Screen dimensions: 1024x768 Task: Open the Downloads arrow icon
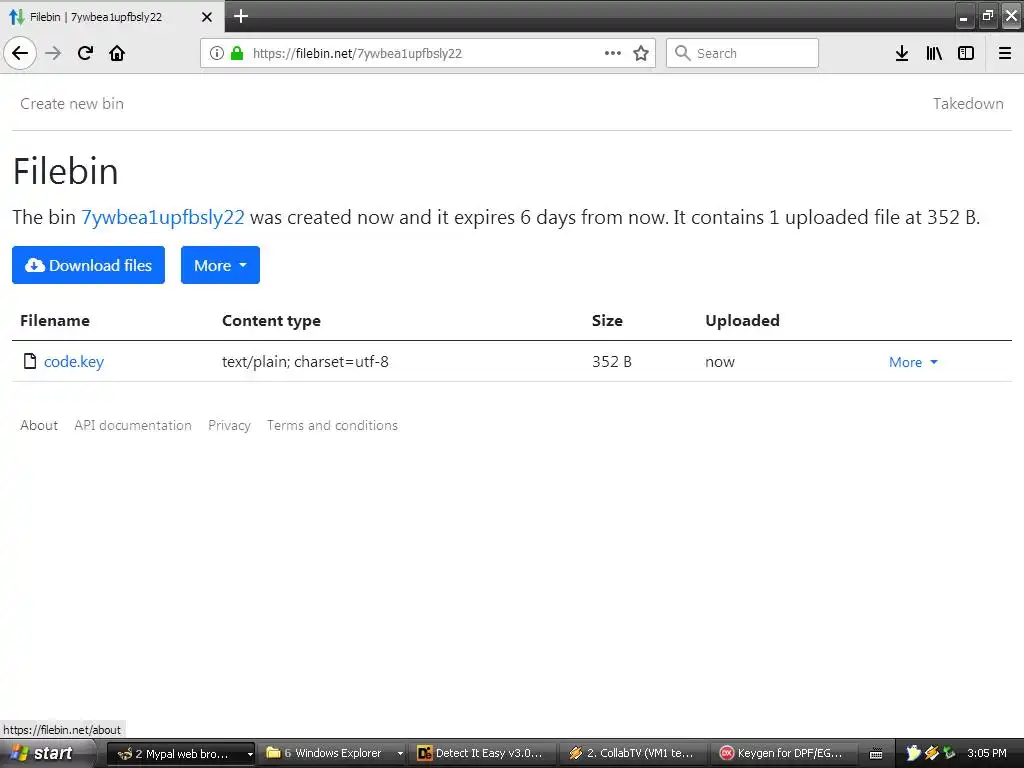(x=902, y=53)
